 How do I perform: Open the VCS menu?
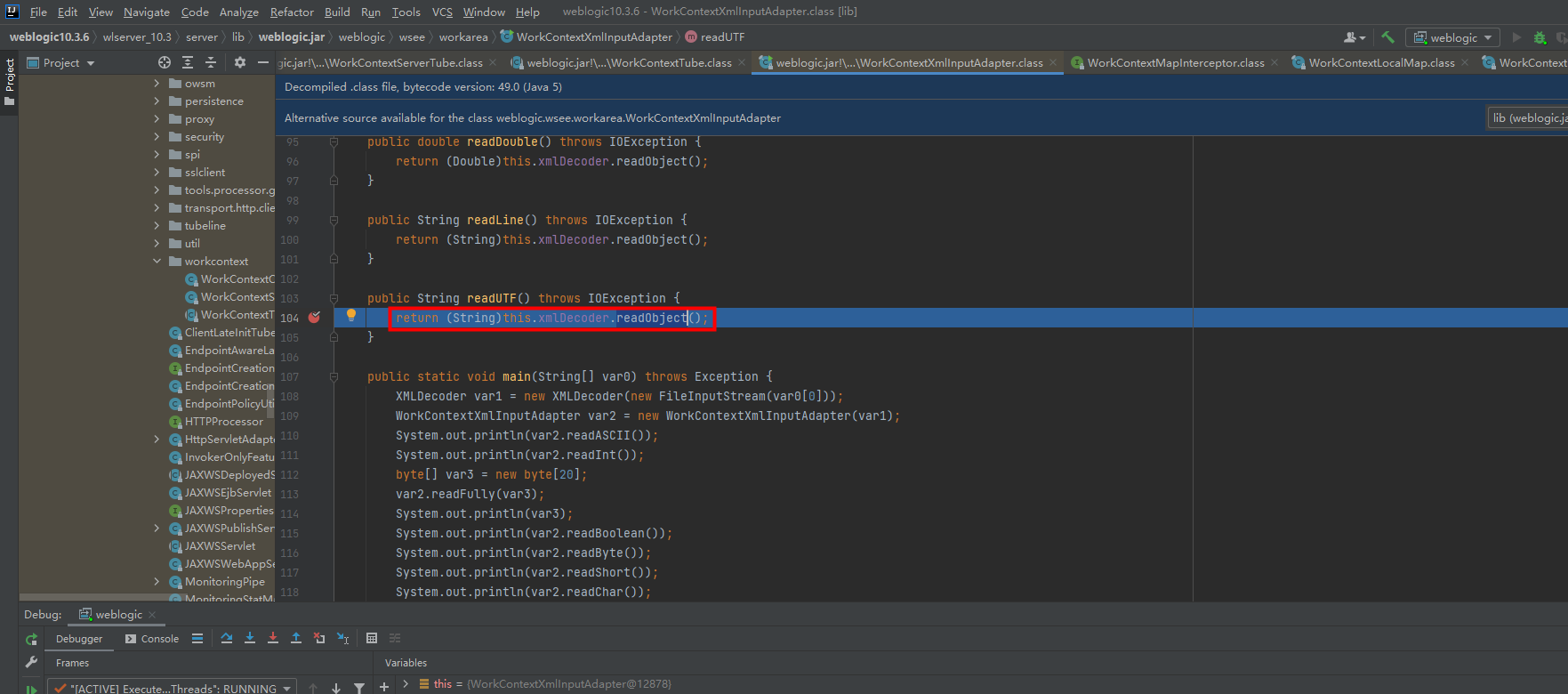click(x=442, y=12)
